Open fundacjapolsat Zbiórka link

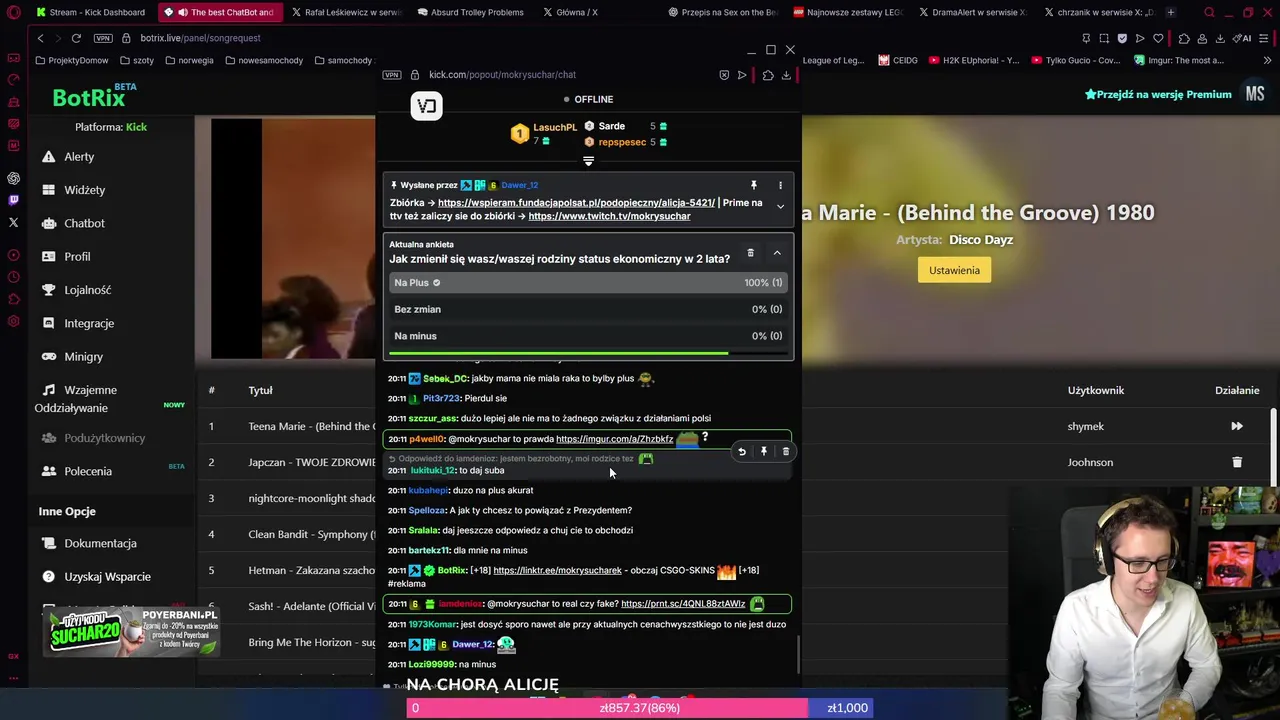tap(576, 203)
